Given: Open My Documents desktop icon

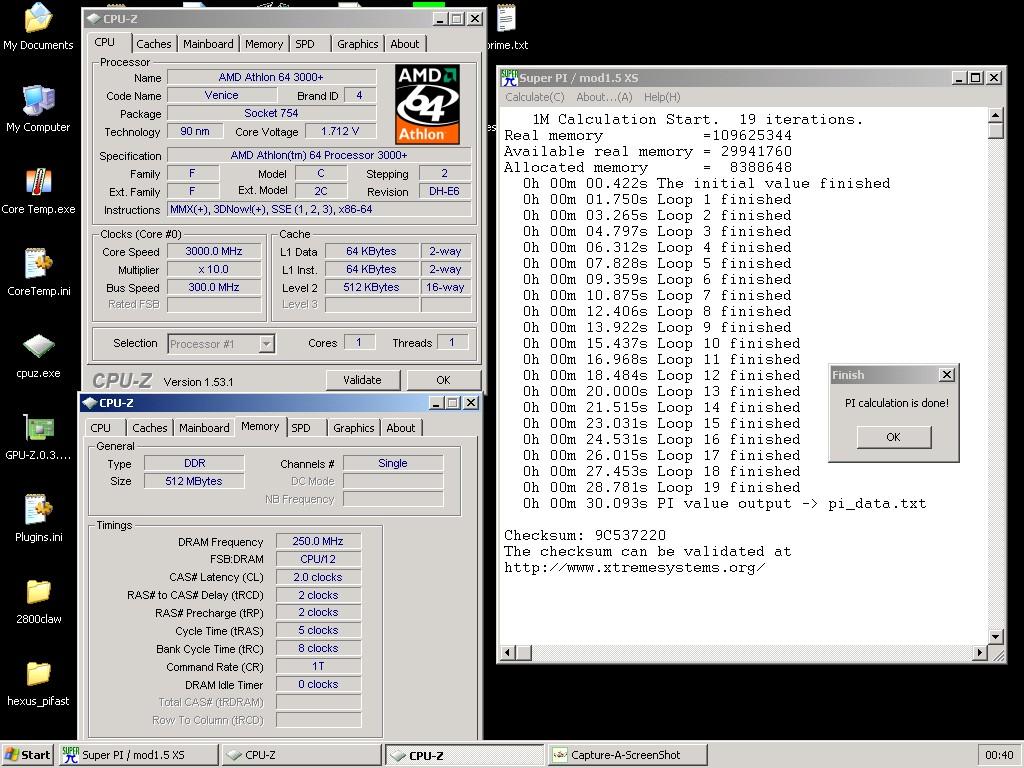Looking at the screenshot, I should click(x=38, y=26).
